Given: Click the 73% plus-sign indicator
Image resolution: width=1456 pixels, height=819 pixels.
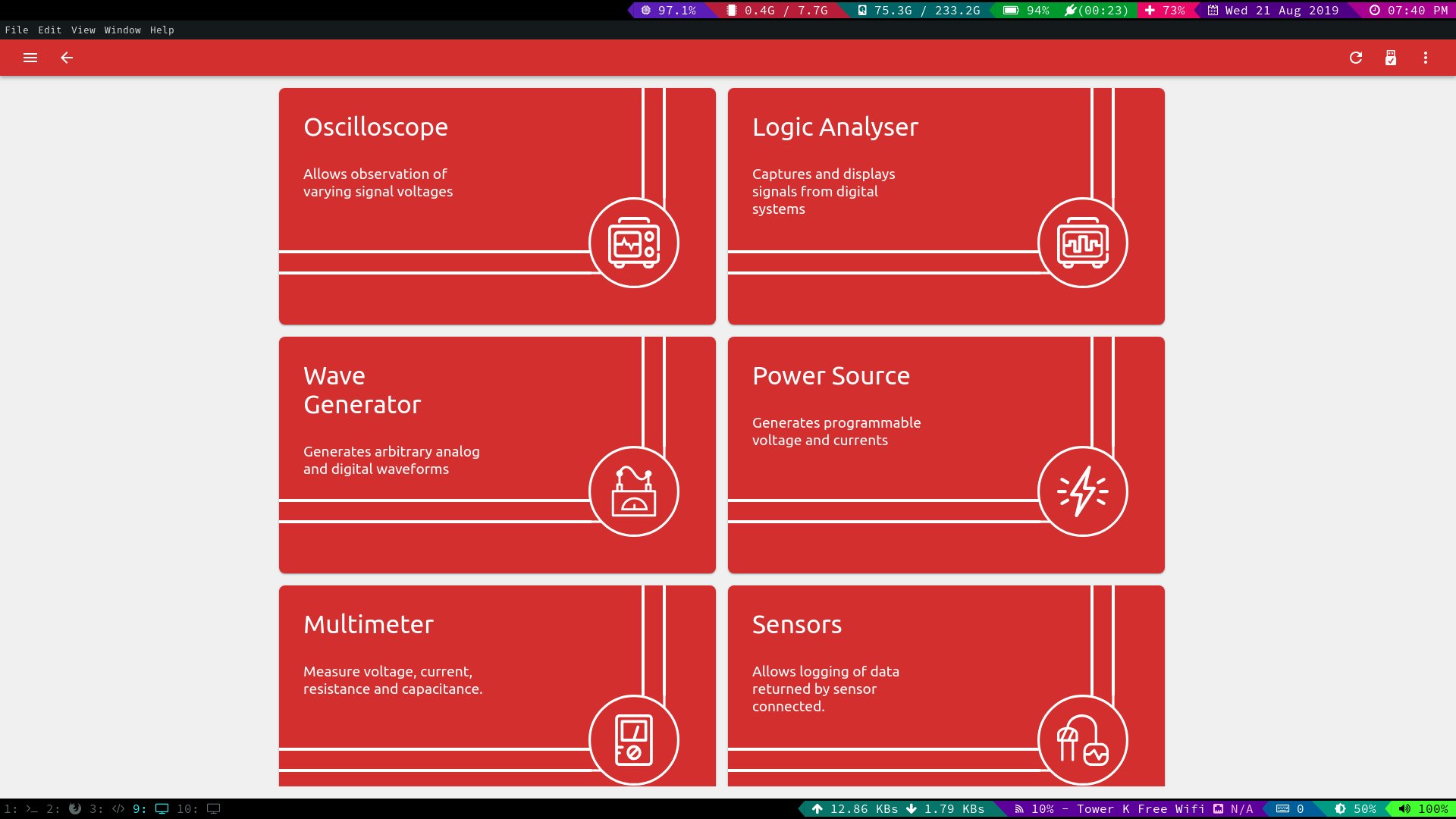Looking at the screenshot, I should [x=1165, y=11].
